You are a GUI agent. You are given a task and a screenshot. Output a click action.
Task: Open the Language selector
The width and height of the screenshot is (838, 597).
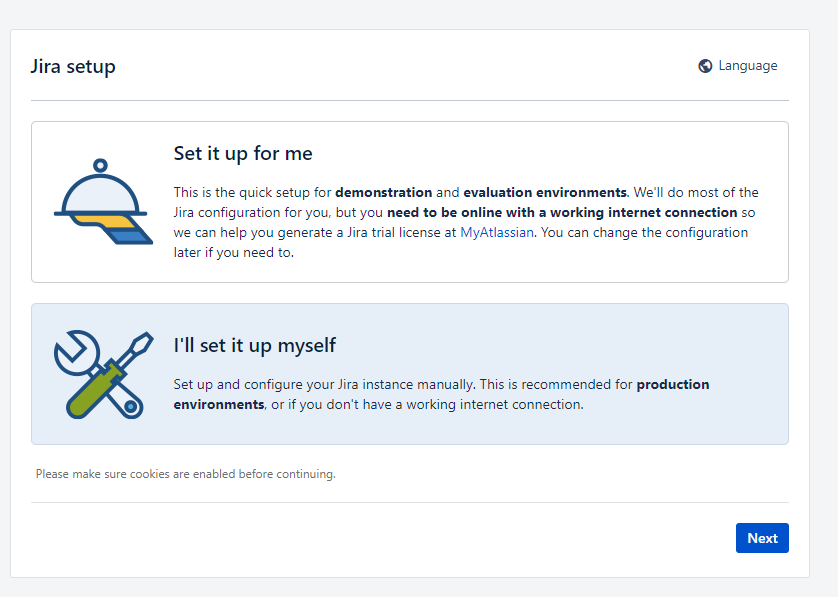pos(738,66)
